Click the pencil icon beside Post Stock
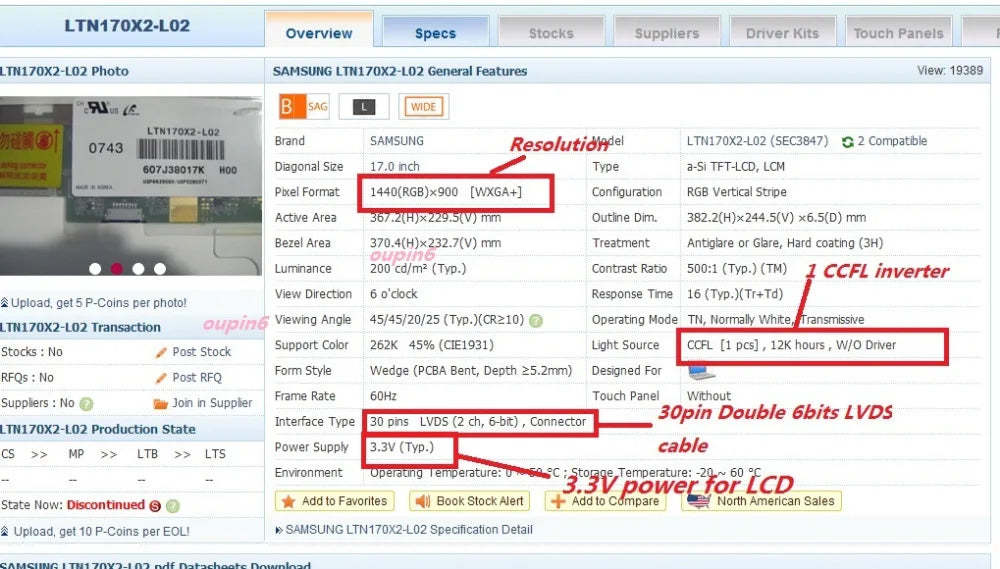This screenshot has height=569, width=1000. pyautogui.click(x=161, y=352)
